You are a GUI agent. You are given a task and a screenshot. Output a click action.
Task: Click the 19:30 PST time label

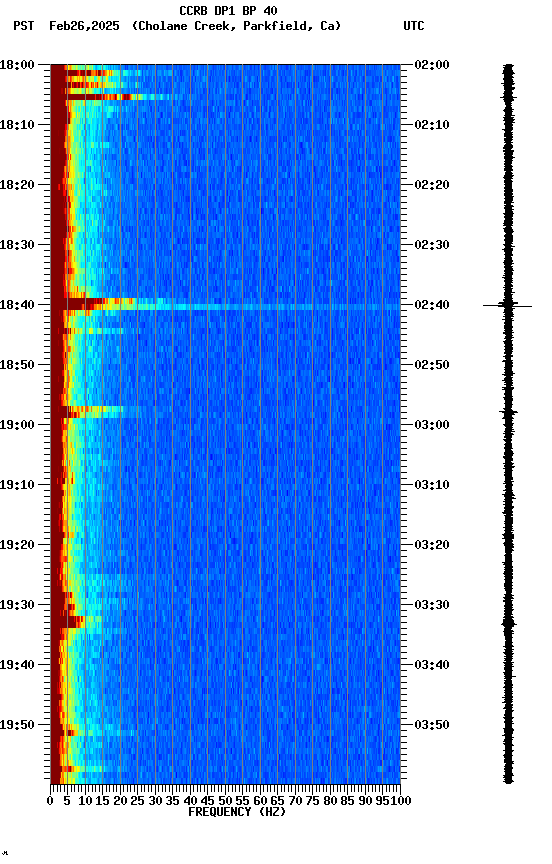pyautogui.click(x=17, y=605)
